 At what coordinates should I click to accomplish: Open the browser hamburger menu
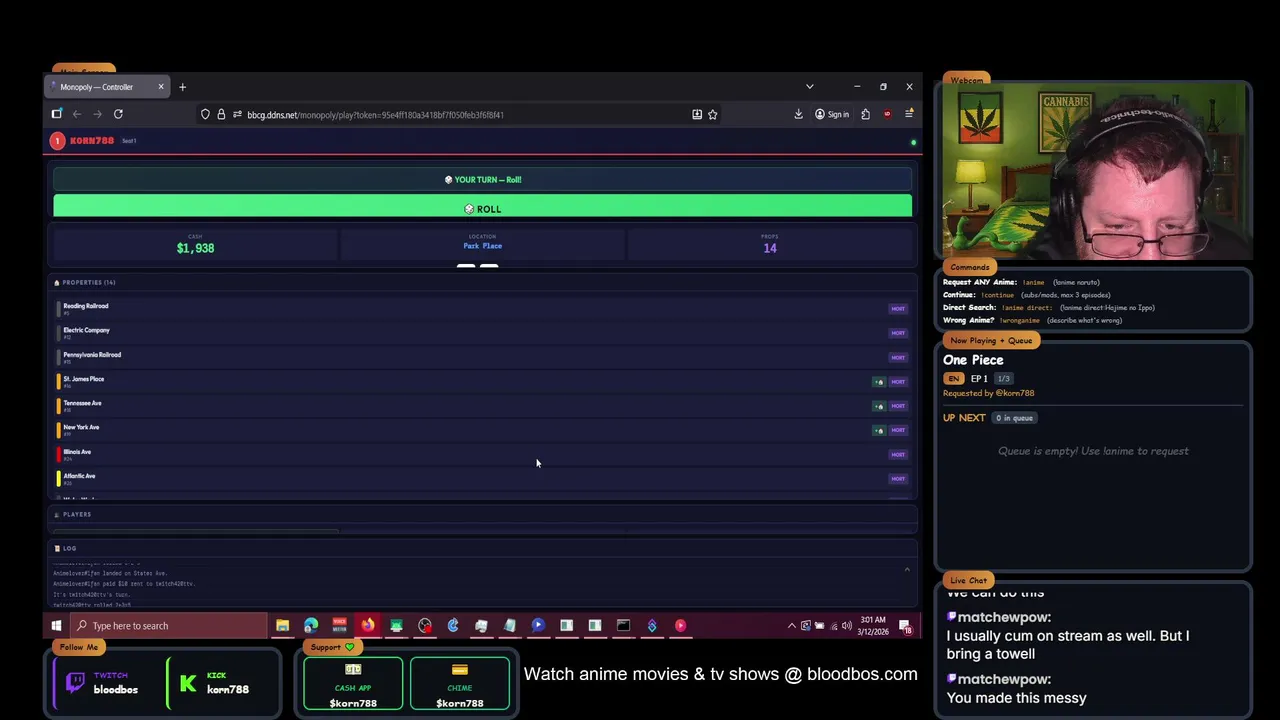pos(909,114)
